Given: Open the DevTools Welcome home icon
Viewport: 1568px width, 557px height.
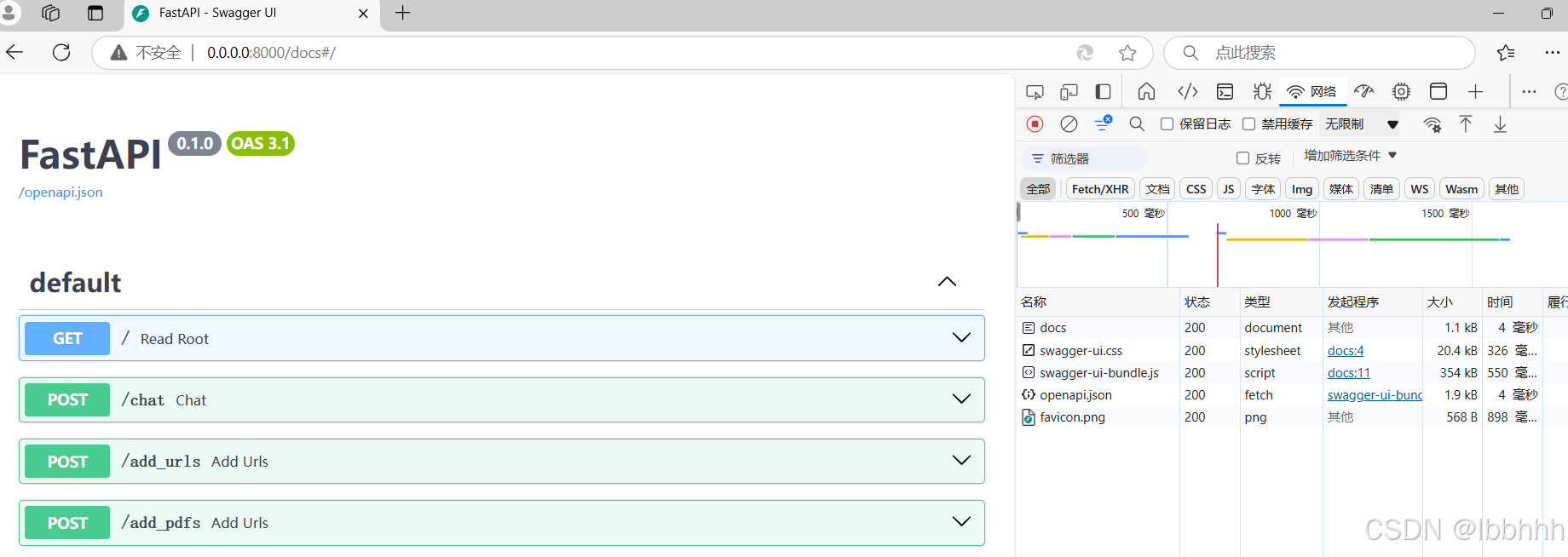Looking at the screenshot, I should pos(1147,91).
